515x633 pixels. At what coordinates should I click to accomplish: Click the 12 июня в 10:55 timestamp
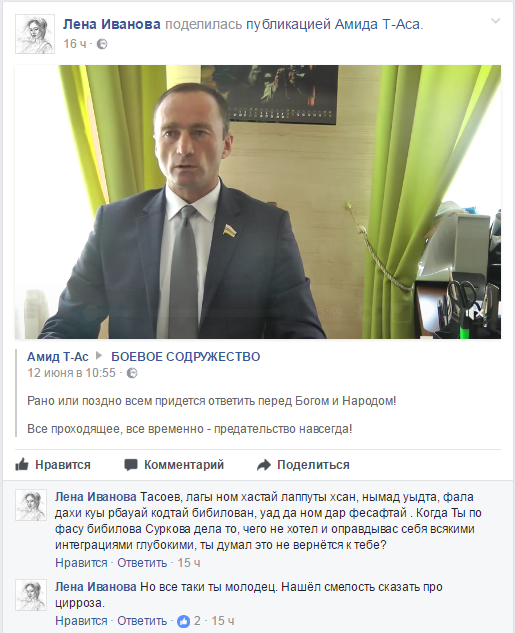point(71,373)
